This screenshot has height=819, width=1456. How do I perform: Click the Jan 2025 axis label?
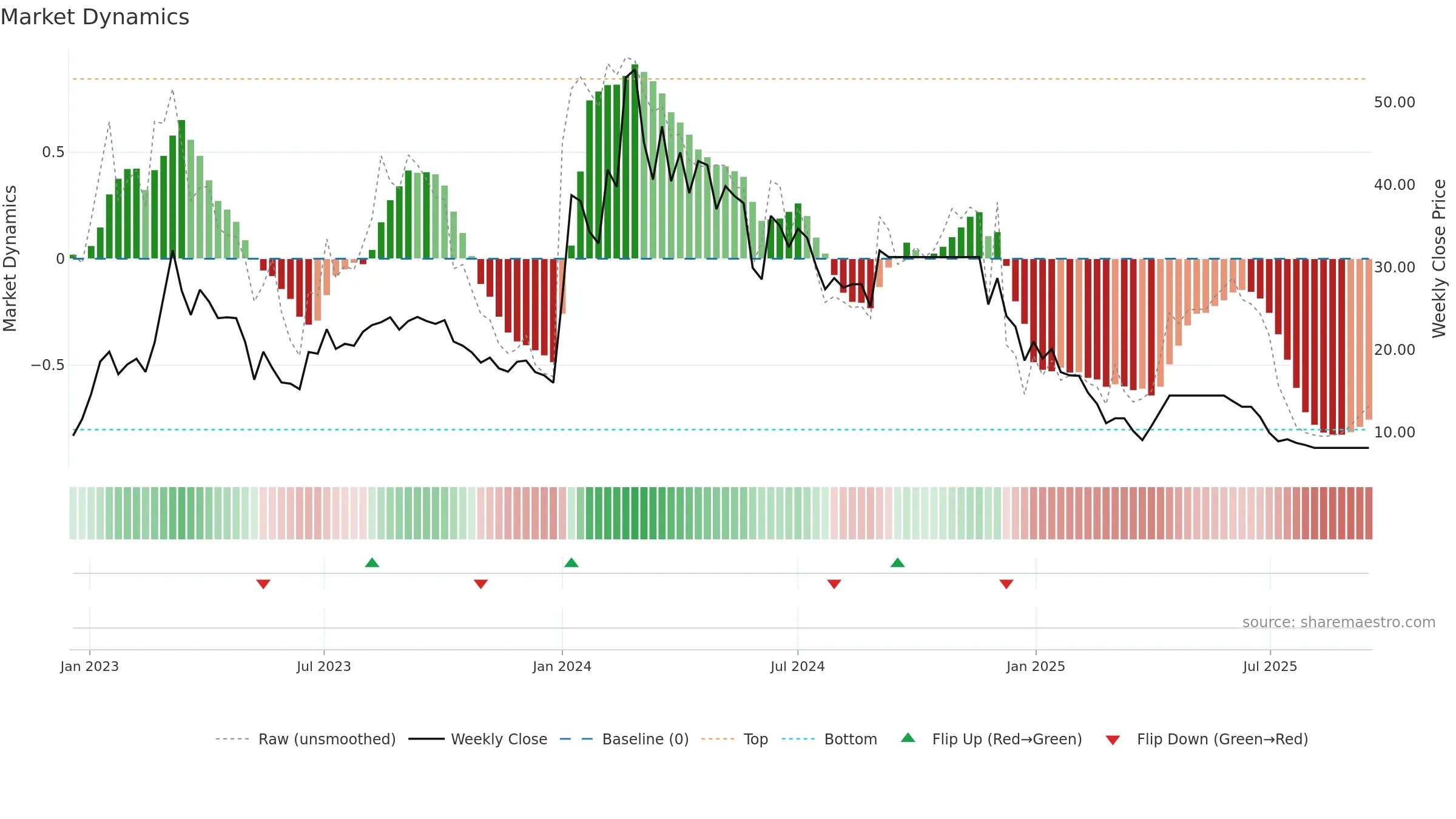tap(1036, 666)
